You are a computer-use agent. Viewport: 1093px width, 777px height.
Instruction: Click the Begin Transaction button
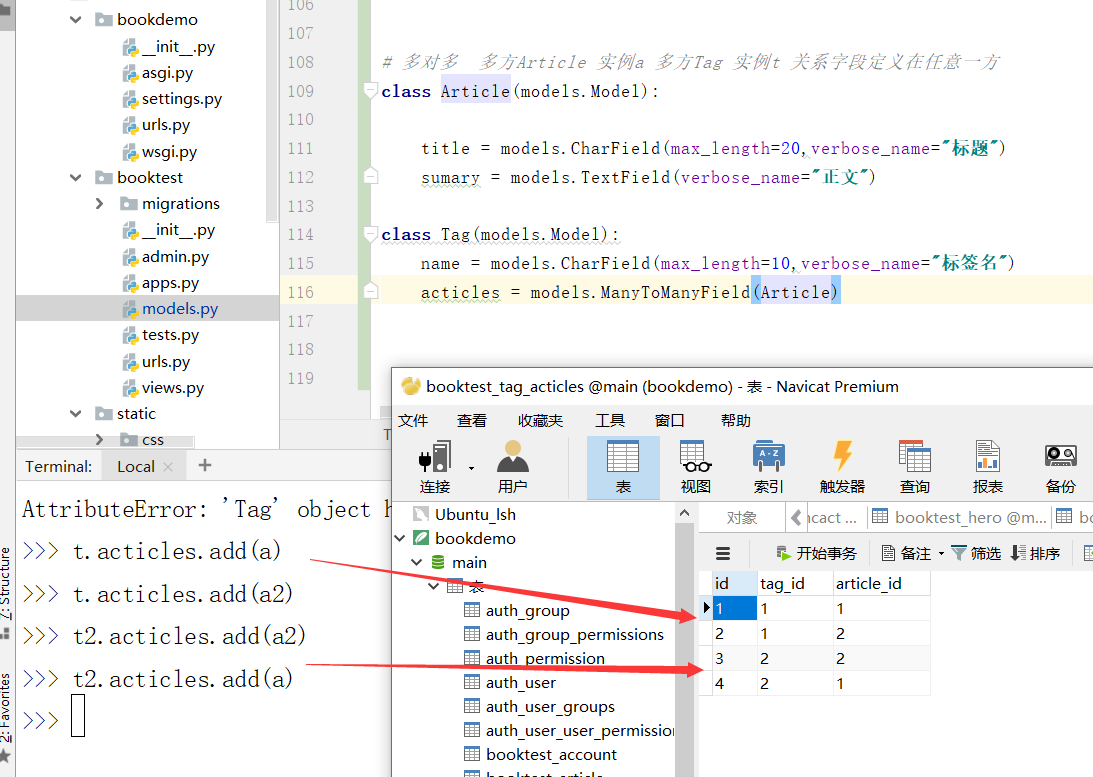pyautogui.click(x=816, y=553)
